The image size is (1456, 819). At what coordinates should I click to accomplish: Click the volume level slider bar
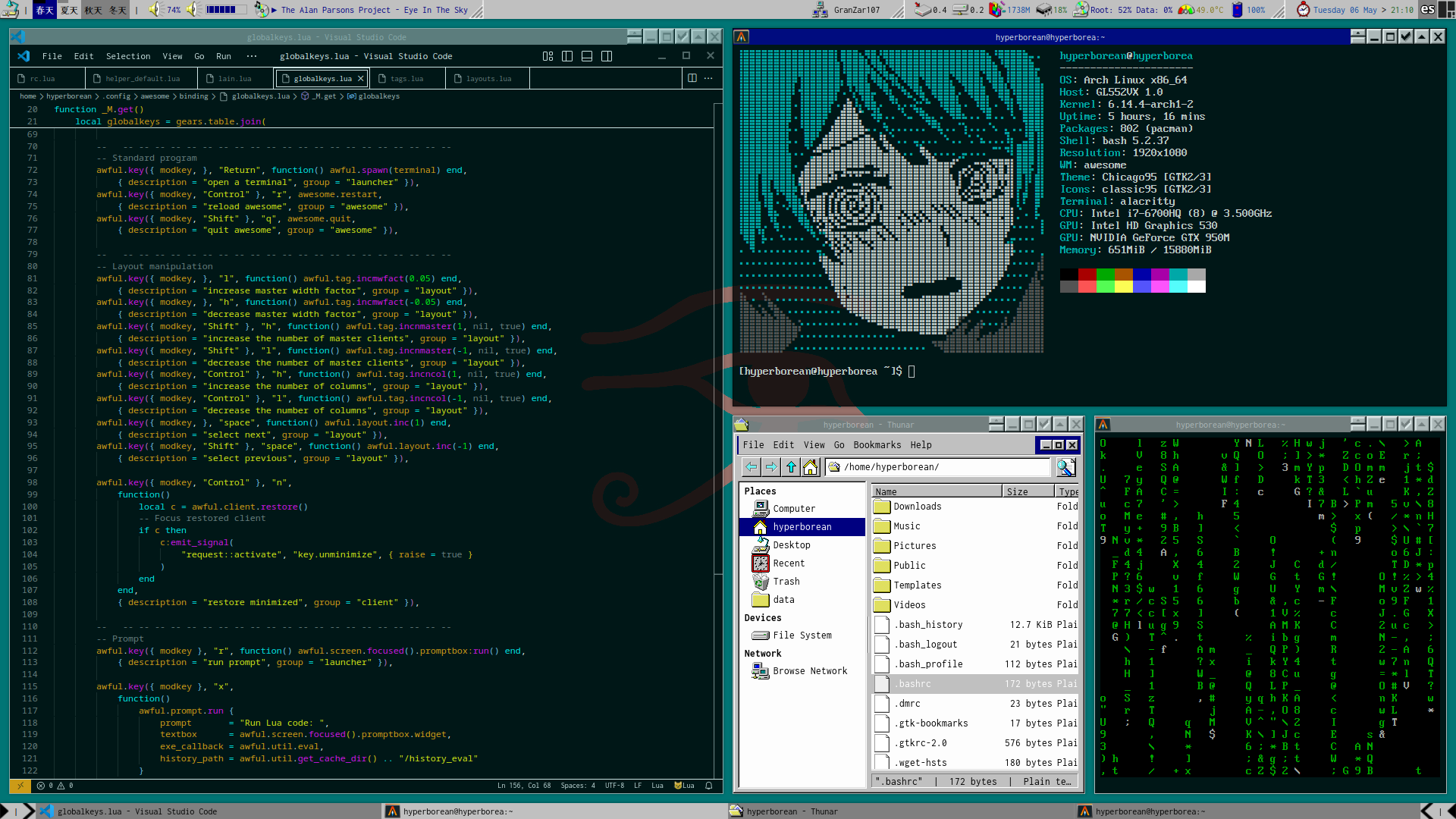pos(226,10)
